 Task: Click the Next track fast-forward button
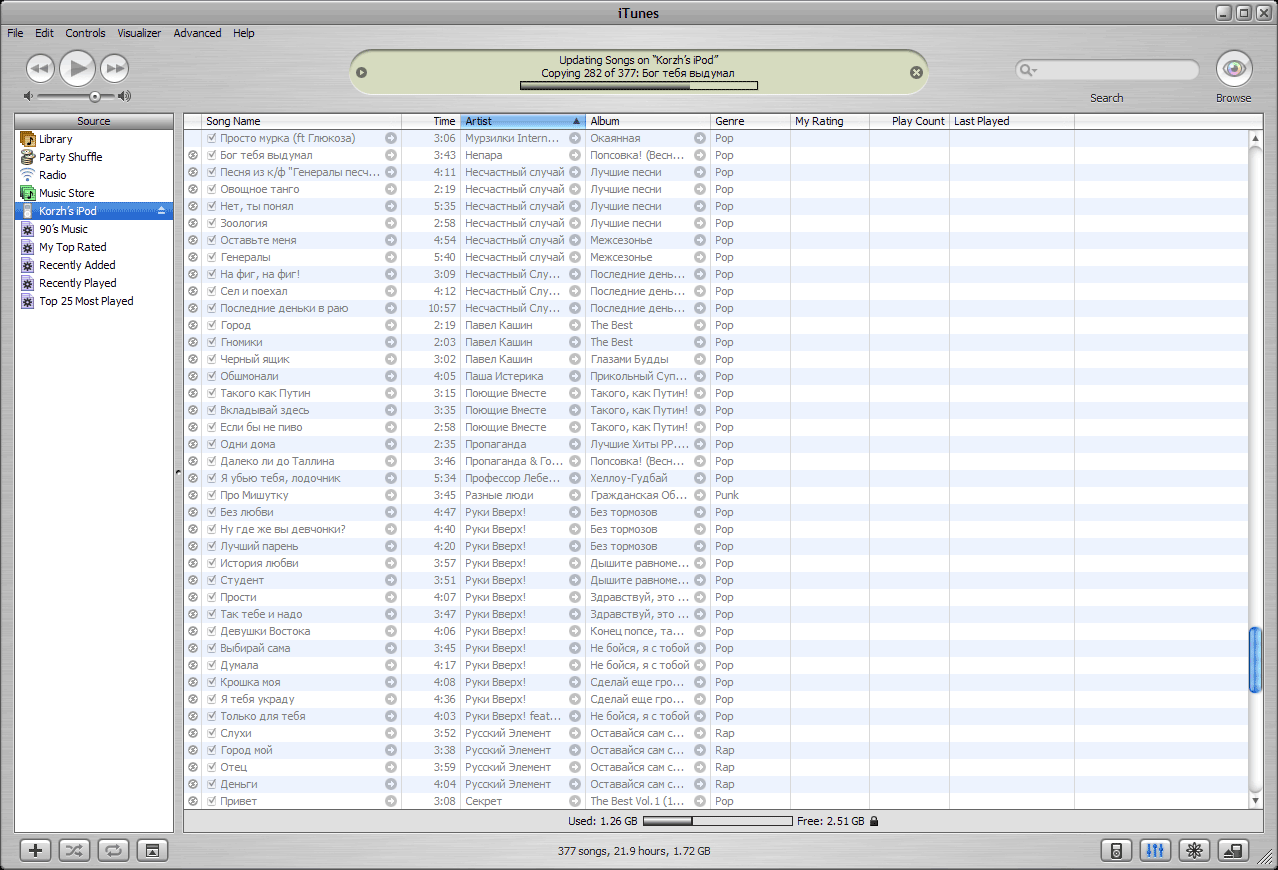115,69
